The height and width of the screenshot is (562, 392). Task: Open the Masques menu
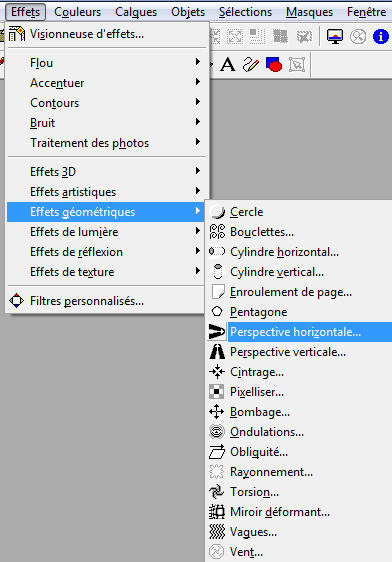pos(309,12)
